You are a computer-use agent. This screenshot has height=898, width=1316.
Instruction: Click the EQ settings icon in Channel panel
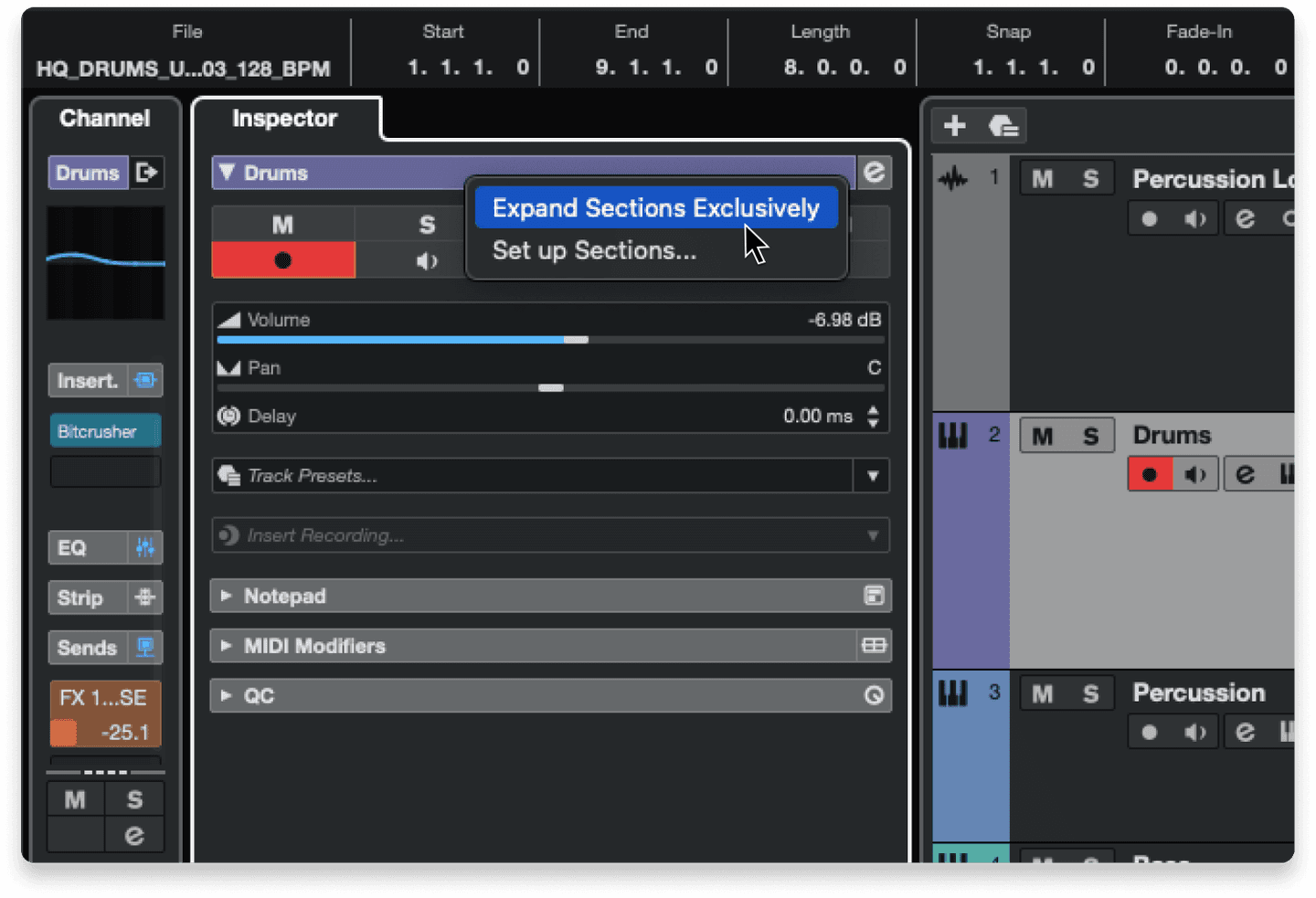144,547
